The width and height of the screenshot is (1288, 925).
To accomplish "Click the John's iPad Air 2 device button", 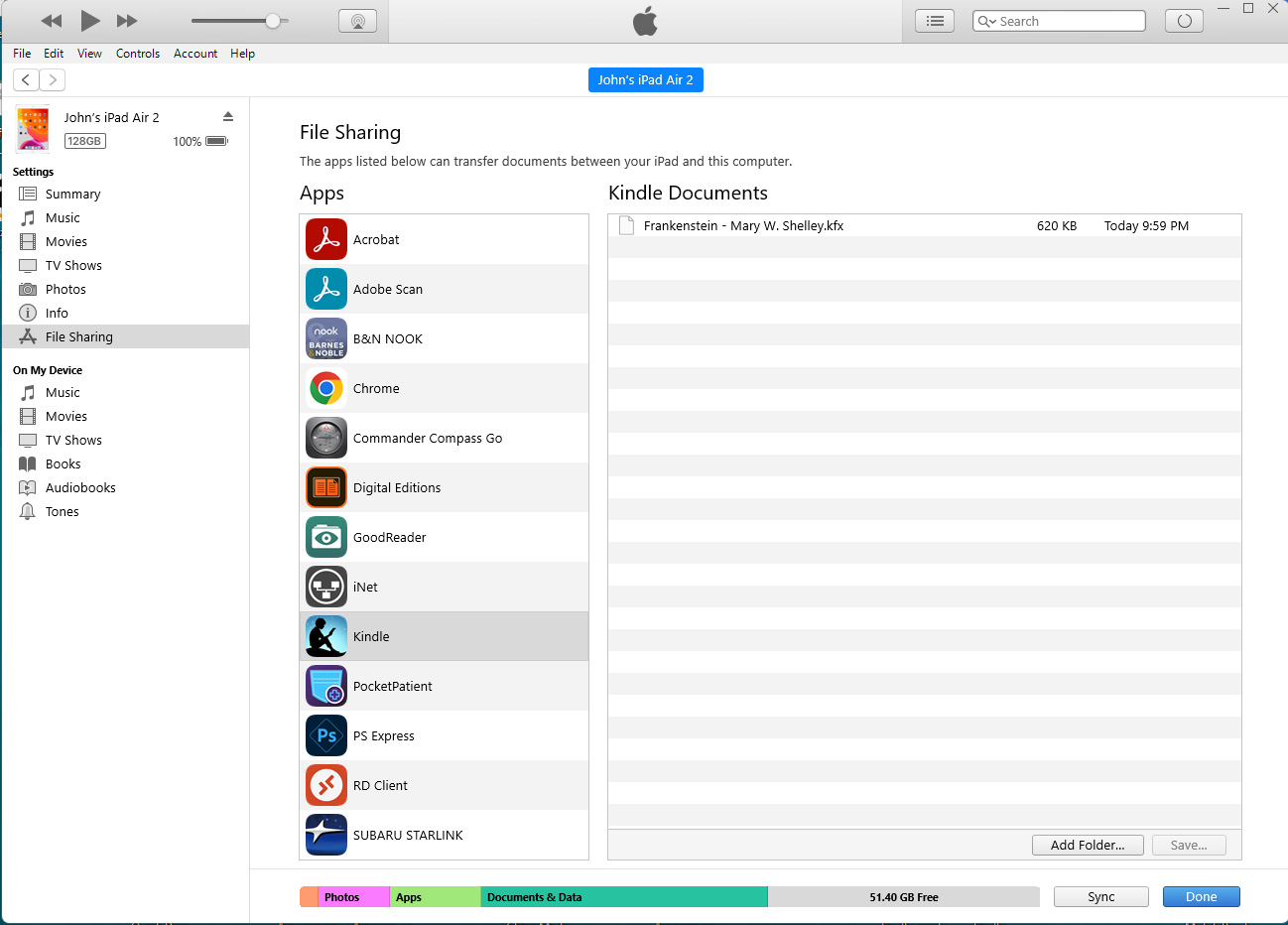I will tap(646, 80).
